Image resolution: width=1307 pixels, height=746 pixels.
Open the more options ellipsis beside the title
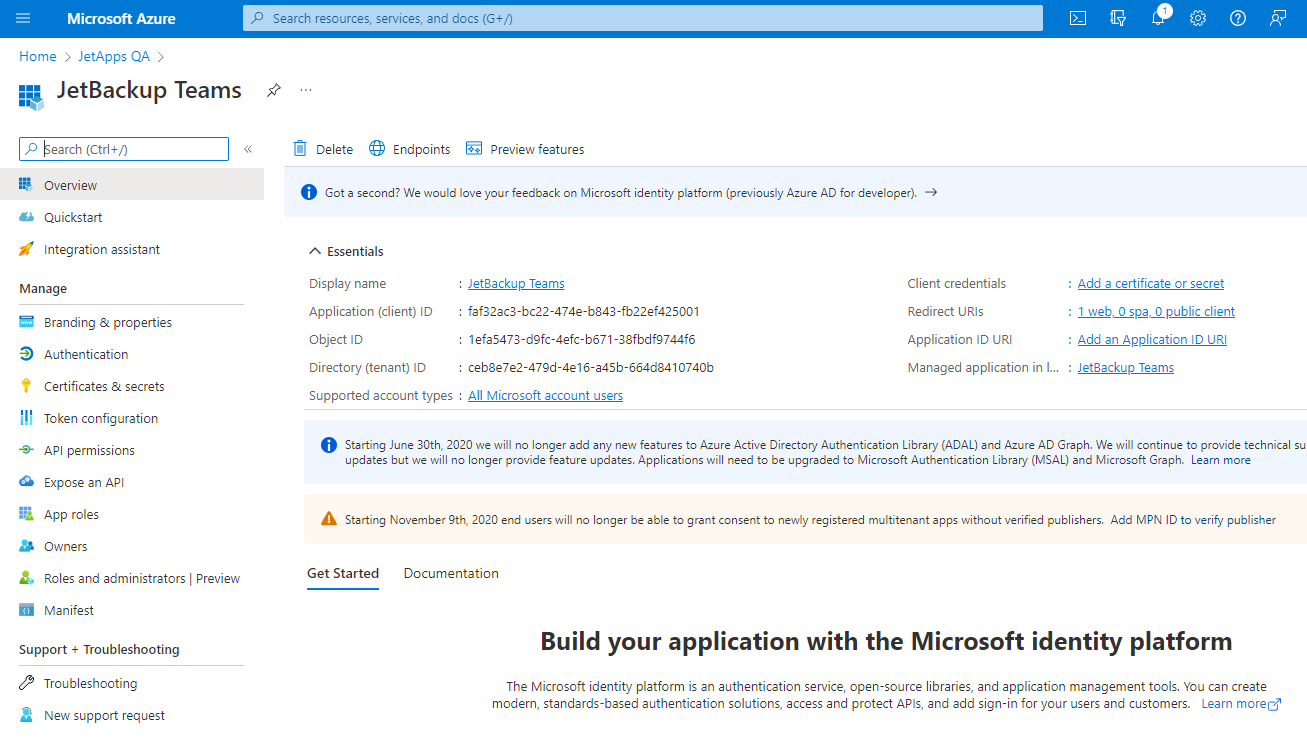[x=306, y=90]
